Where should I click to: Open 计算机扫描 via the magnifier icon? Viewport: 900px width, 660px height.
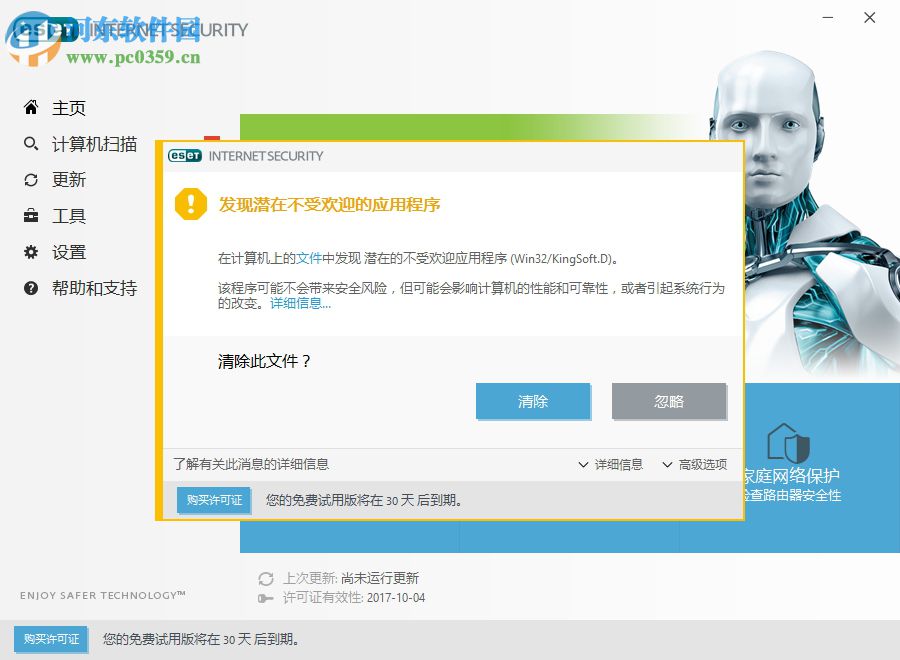point(31,143)
